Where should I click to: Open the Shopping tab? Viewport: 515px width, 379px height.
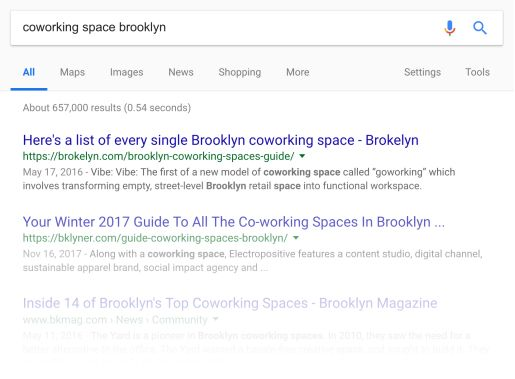click(x=240, y=72)
